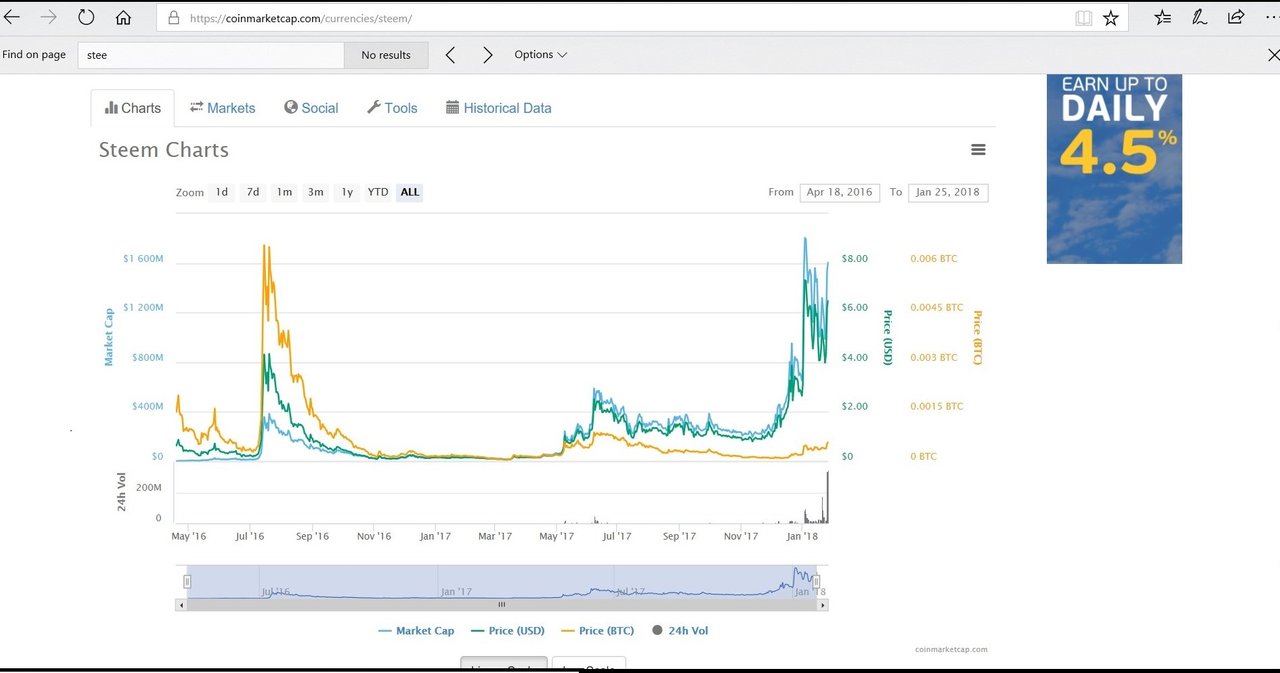The image size is (1280, 673).
Task: Close the Find on page bar
Action: 1272,55
